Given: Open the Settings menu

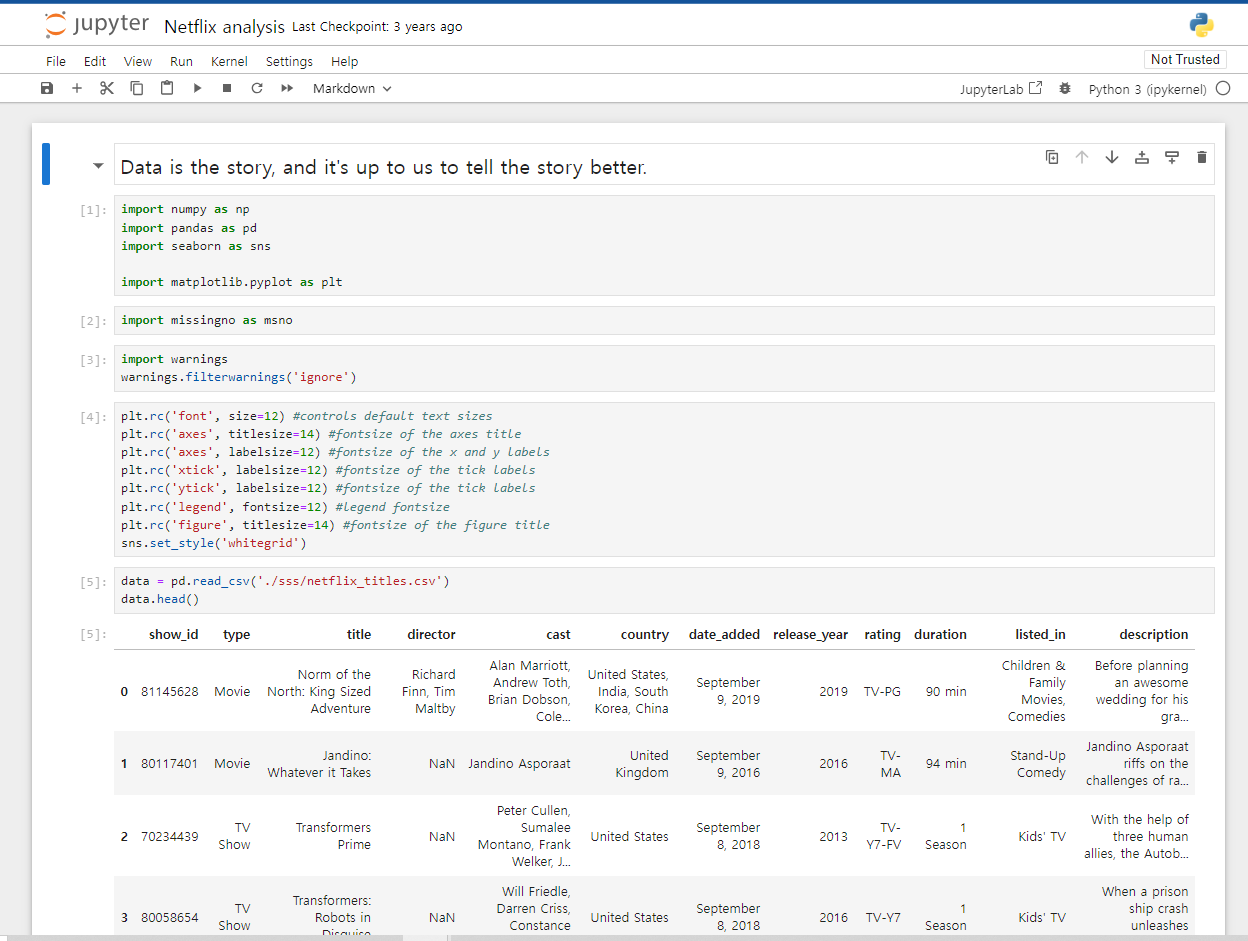Looking at the screenshot, I should coord(289,61).
